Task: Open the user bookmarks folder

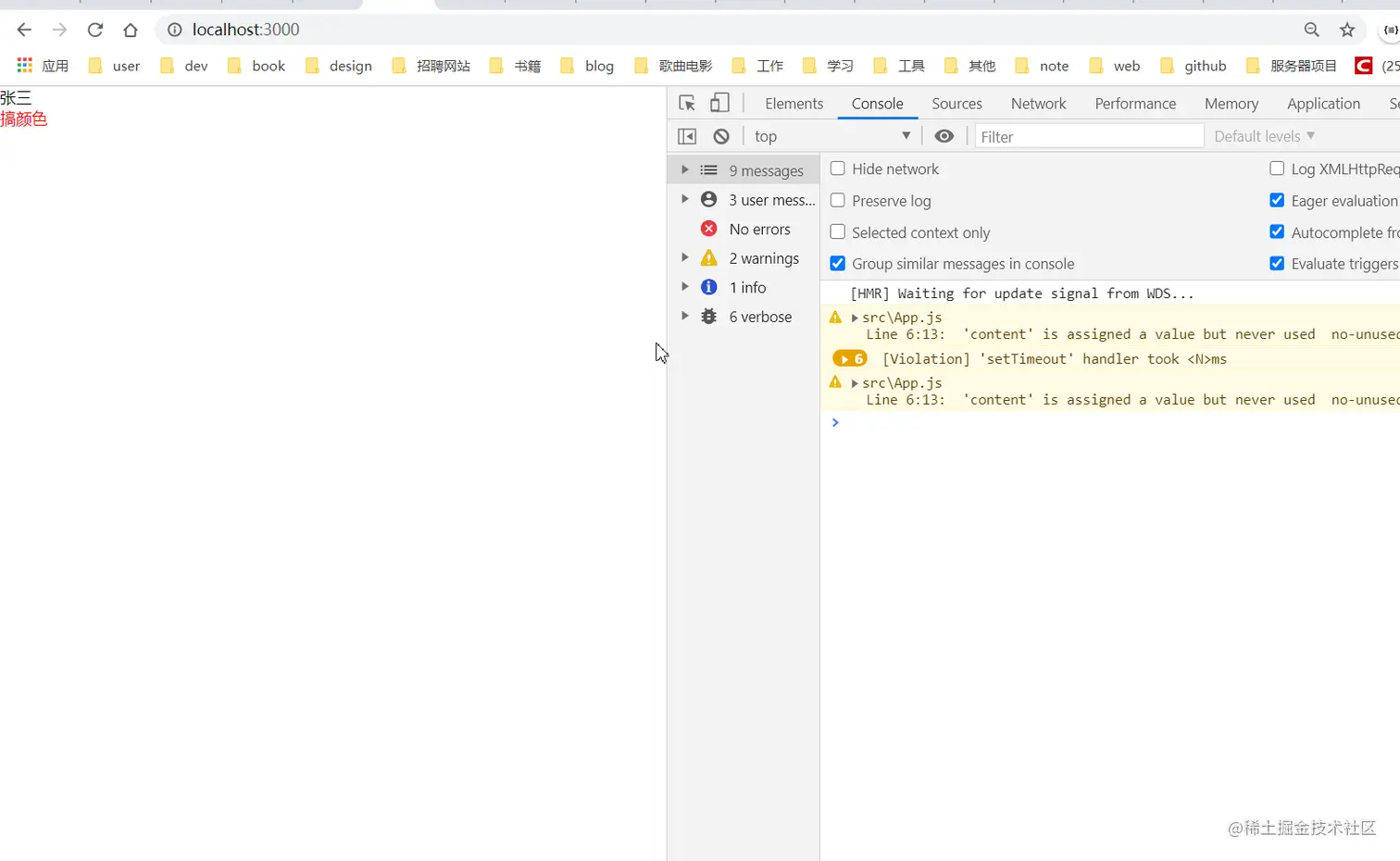Action: pos(114,66)
